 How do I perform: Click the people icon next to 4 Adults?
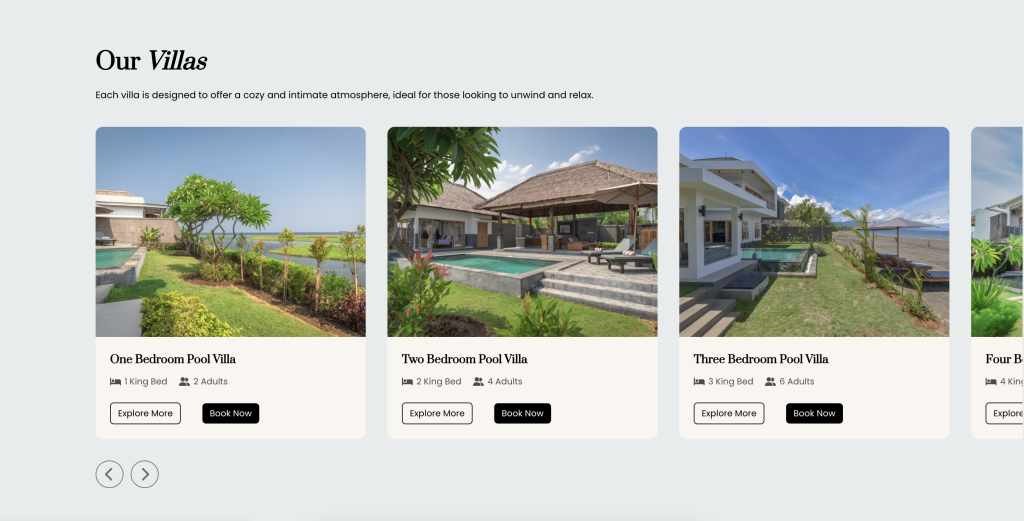(x=479, y=381)
